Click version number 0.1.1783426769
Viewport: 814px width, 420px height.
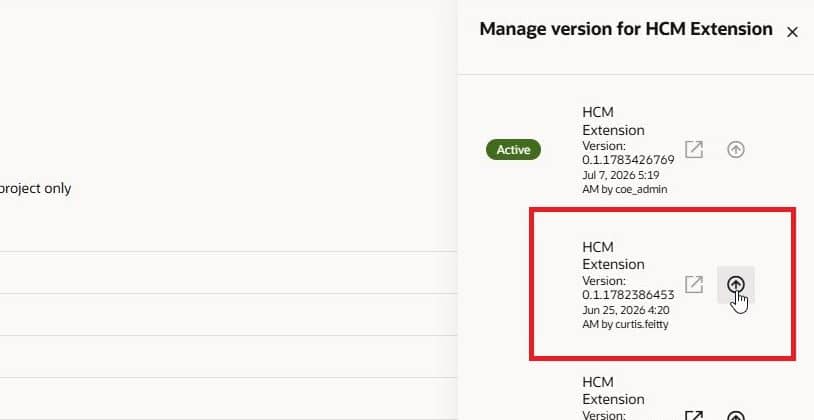628,160
